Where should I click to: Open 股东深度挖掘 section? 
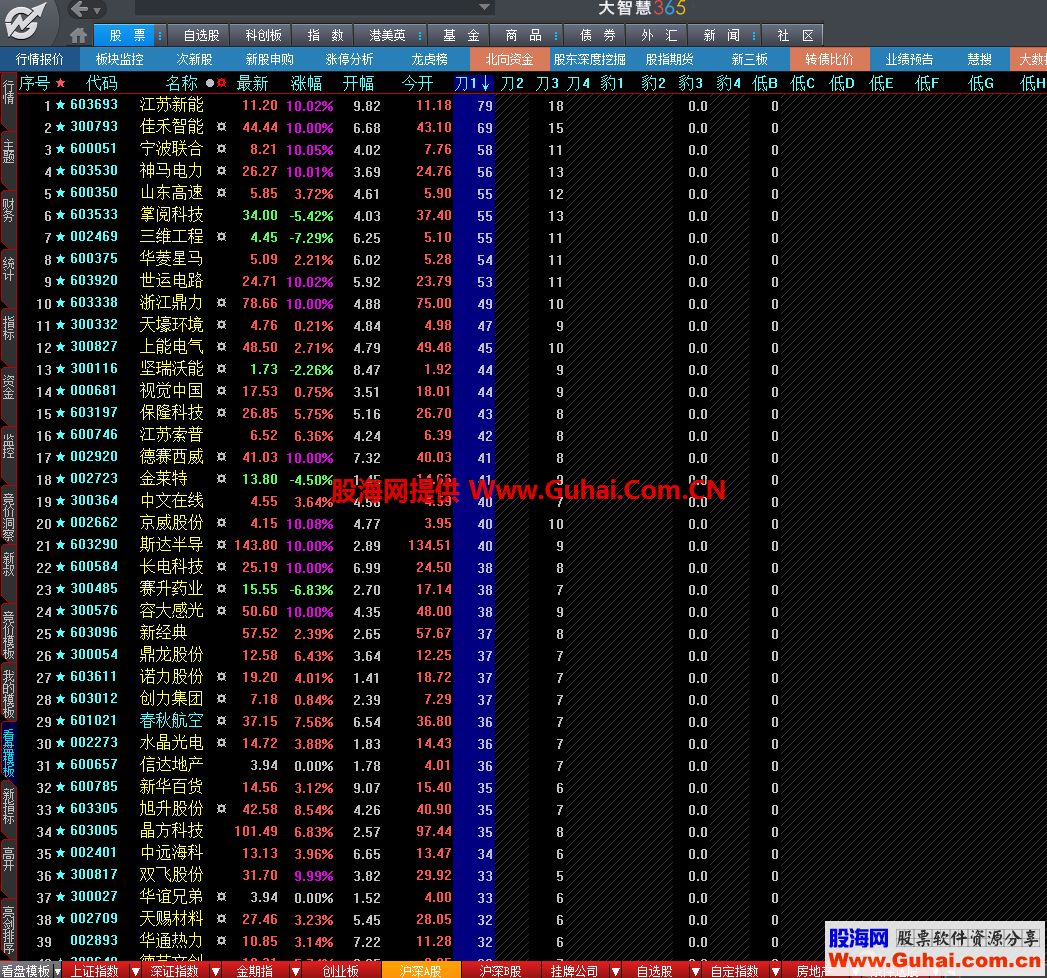[x=589, y=59]
